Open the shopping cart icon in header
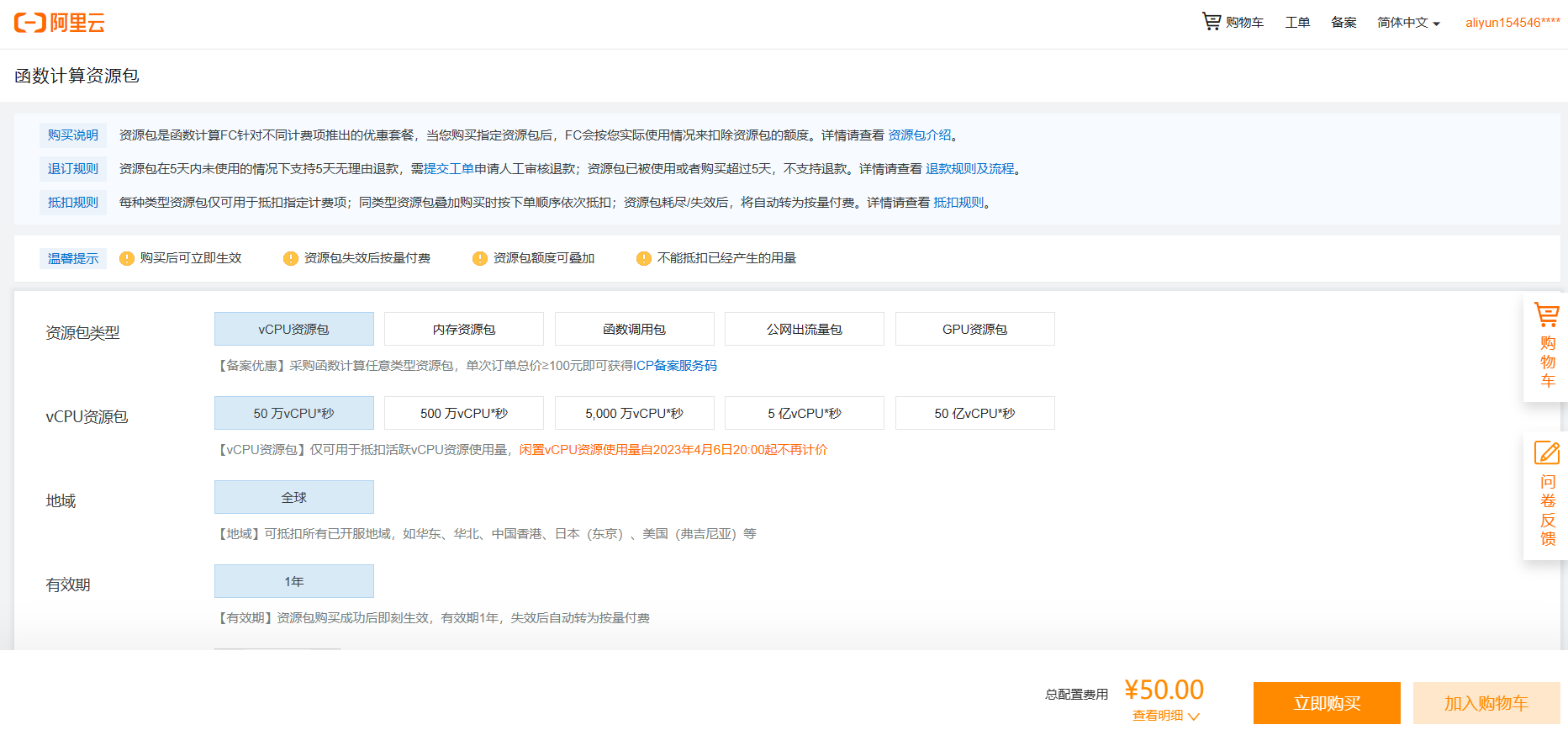The height and width of the screenshot is (730, 1568). coord(1211,21)
